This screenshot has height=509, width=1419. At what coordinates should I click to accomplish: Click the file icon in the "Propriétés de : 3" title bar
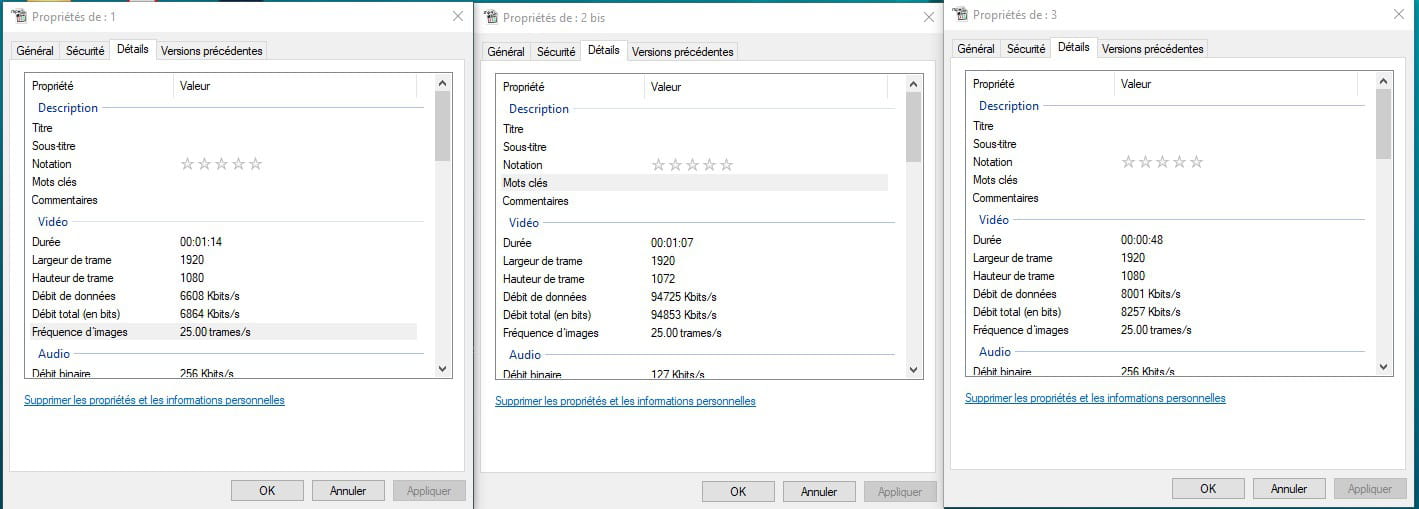tap(960, 14)
